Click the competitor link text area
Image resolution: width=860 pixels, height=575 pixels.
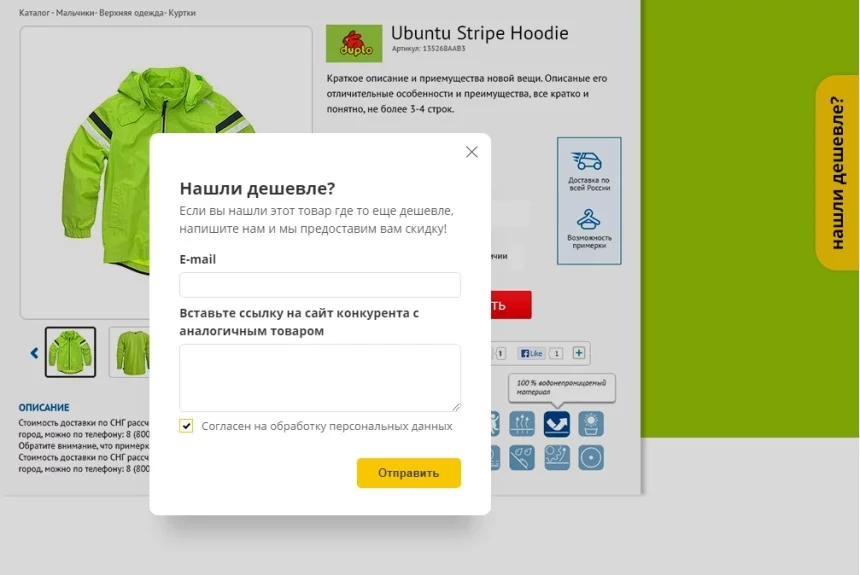tap(320, 377)
